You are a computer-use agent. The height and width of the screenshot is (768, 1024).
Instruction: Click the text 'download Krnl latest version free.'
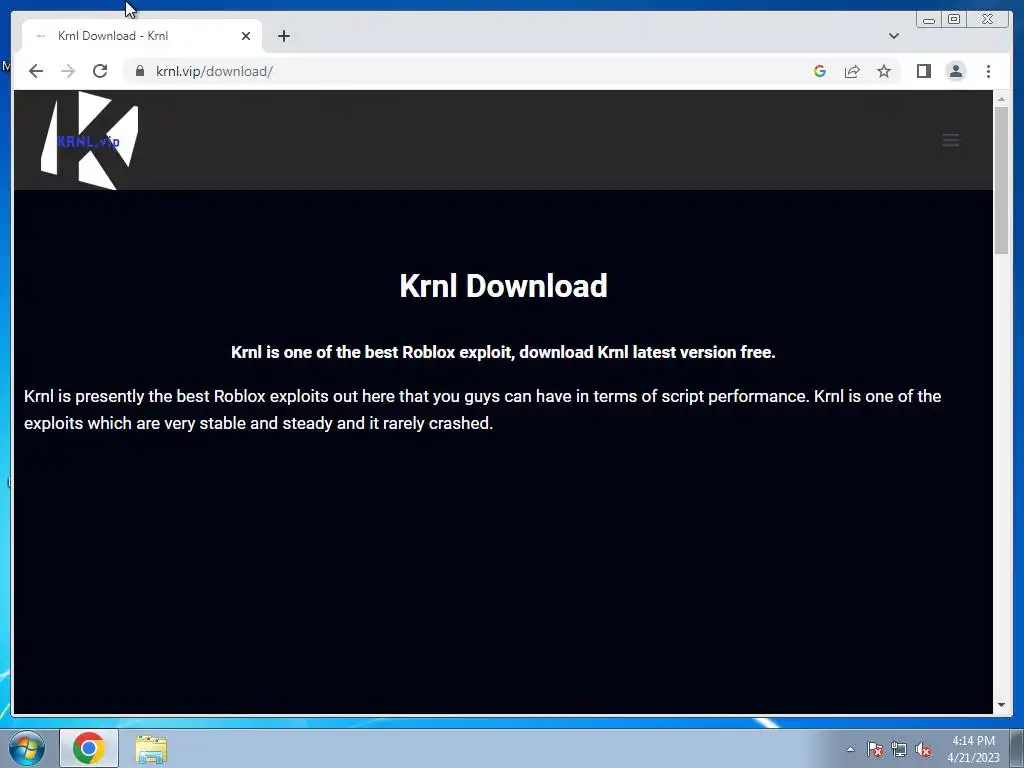647,352
